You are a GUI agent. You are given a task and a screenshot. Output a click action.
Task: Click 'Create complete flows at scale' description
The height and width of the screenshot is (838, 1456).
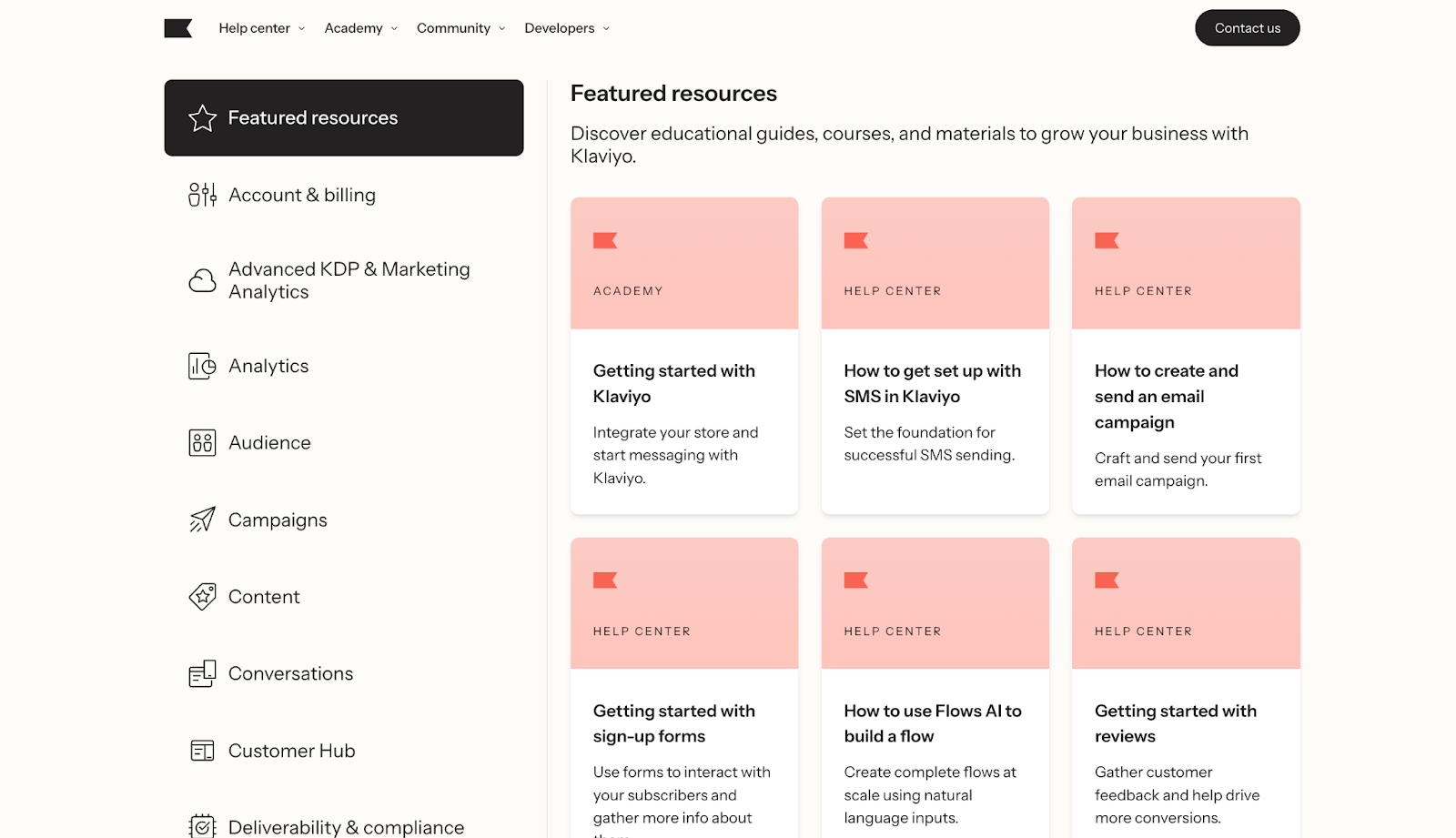click(x=930, y=795)
